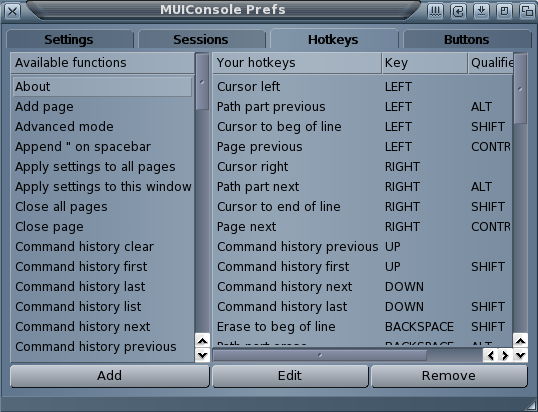Switch to the Settings tab
The height and width of the screenshot is (412, 538).
click(69, 39)
